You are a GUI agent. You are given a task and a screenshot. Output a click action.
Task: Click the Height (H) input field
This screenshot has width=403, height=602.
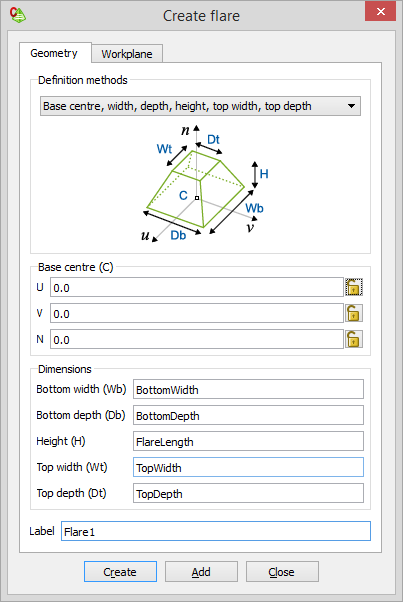[x=248, y=441]
